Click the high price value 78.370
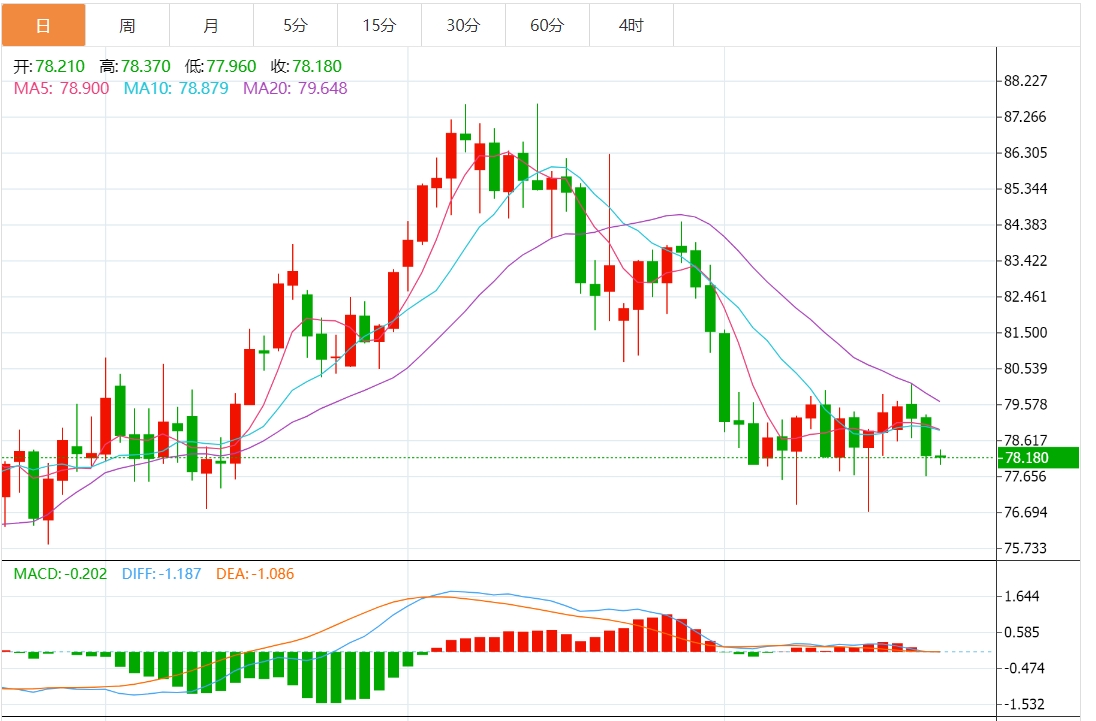This screenshot has height=721, width=1096. 145,66
